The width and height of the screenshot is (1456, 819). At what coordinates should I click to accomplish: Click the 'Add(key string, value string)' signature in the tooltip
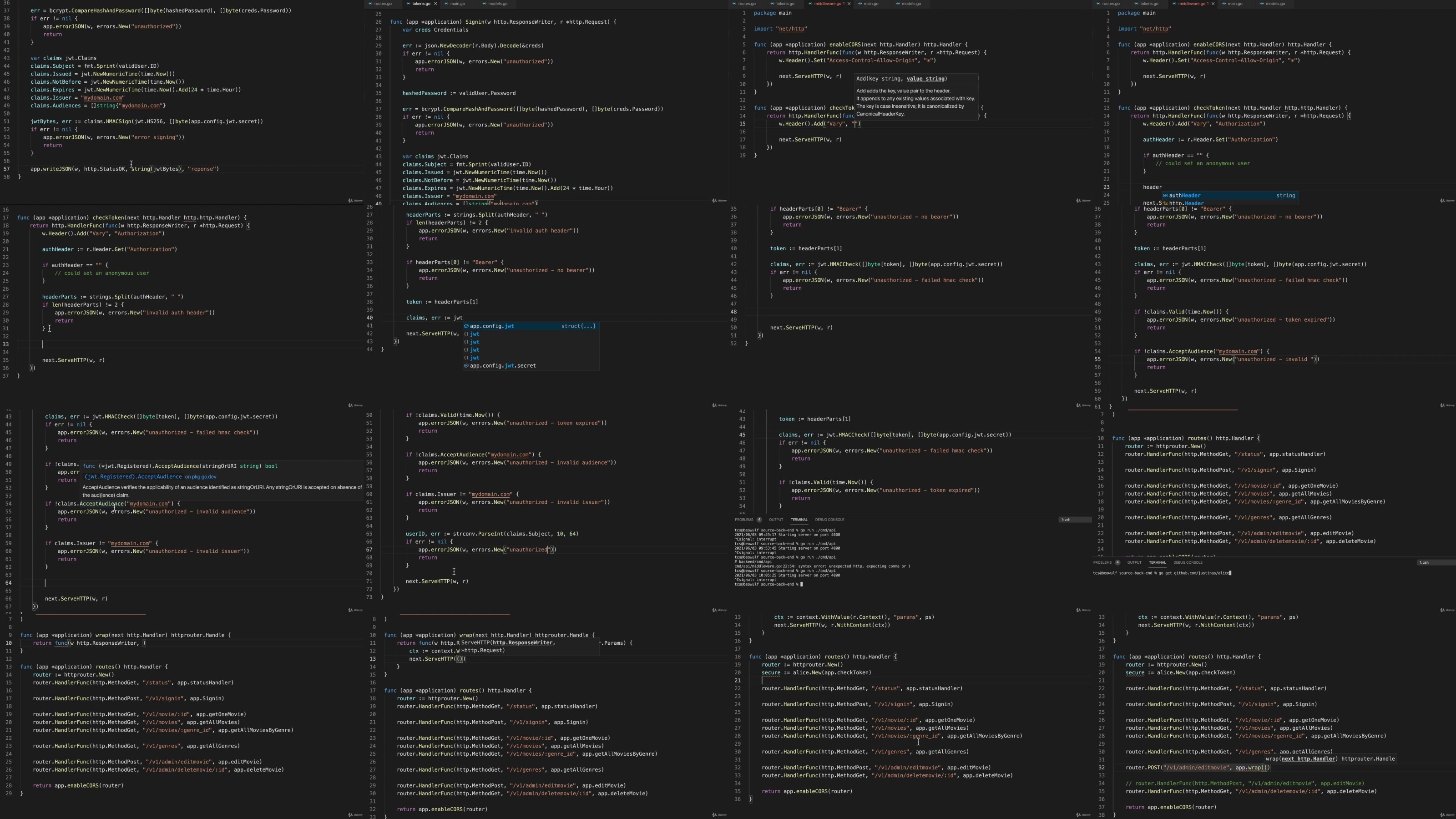[901, 79]
